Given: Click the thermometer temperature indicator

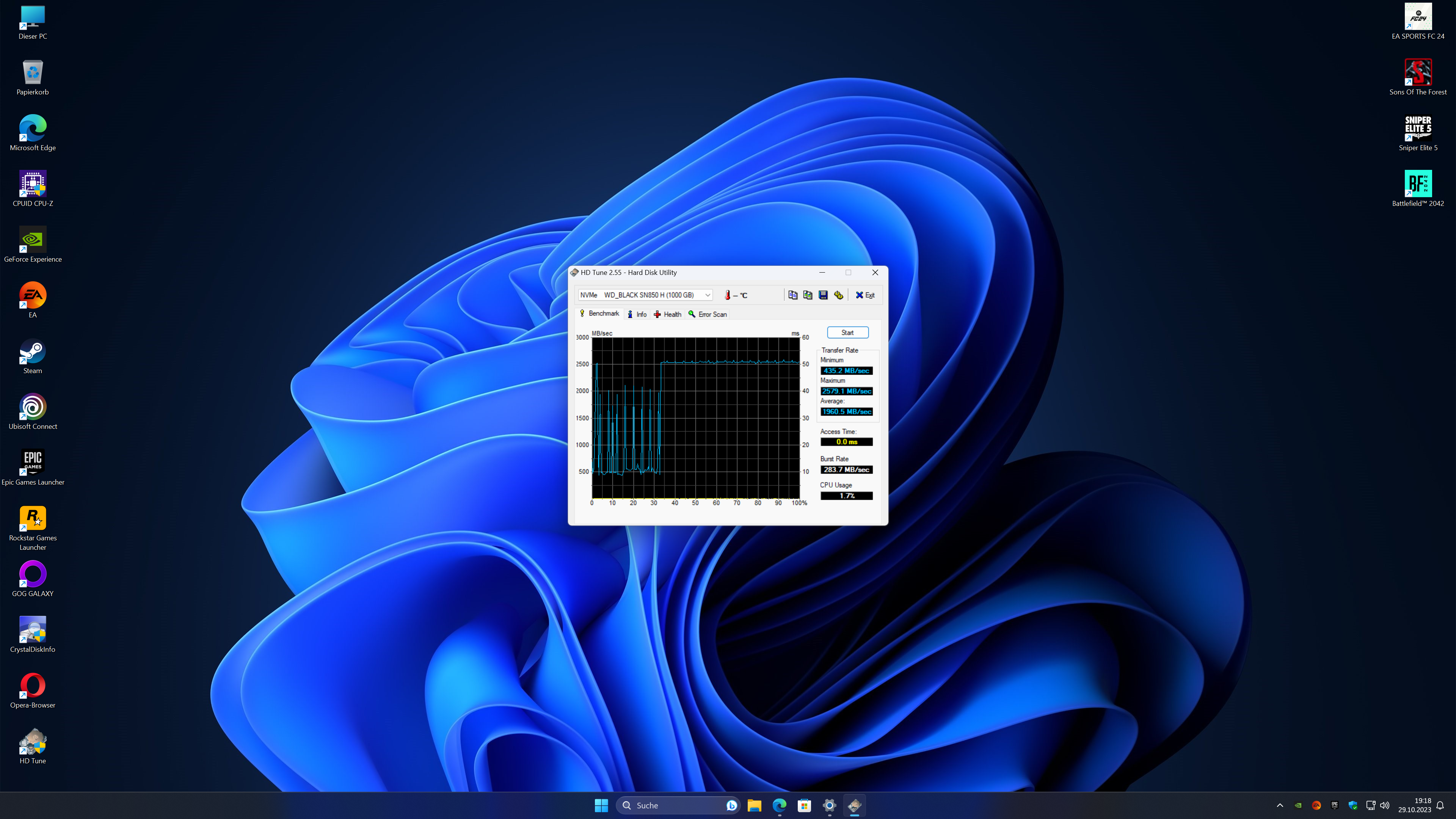Looking at the screenshot, I should (x=728, y=295).
